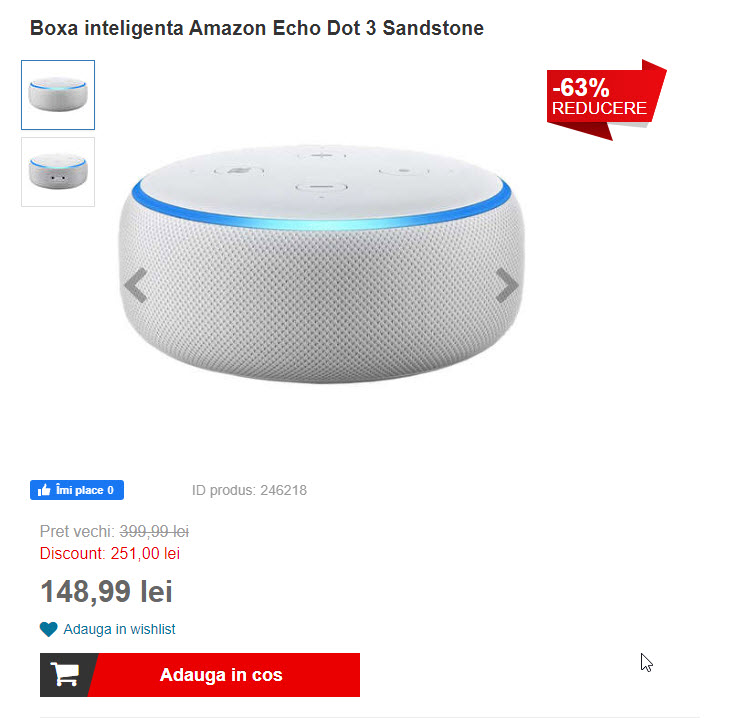Click the crossed-out old price 399,99 lei

[x=154, y=531]
